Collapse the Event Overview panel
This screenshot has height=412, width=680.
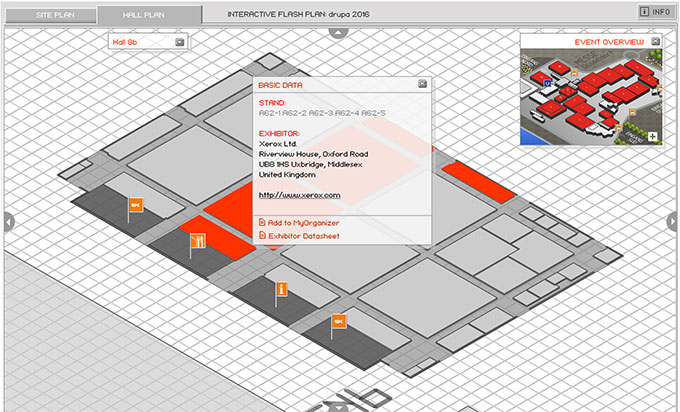coord(655,42)
